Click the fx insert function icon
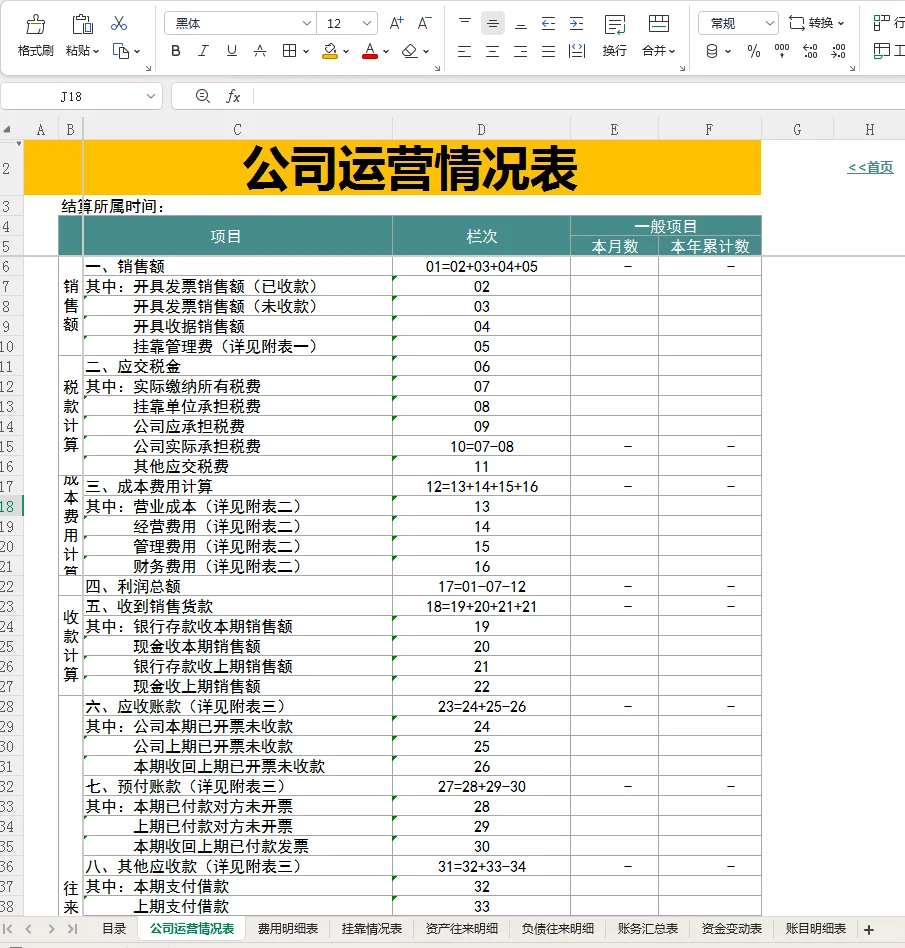 click(x=233, y=97)
